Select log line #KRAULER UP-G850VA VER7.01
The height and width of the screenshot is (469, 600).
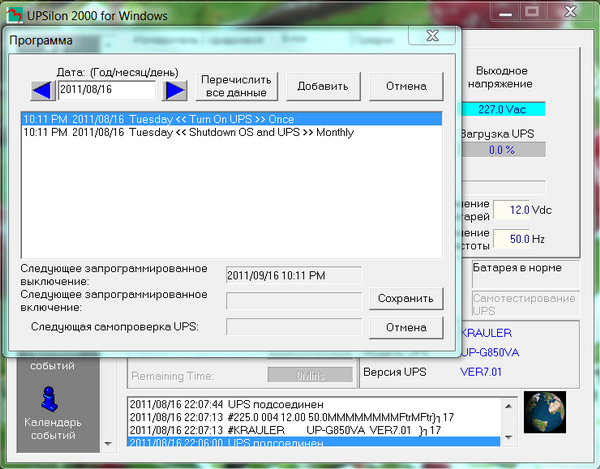314,430
